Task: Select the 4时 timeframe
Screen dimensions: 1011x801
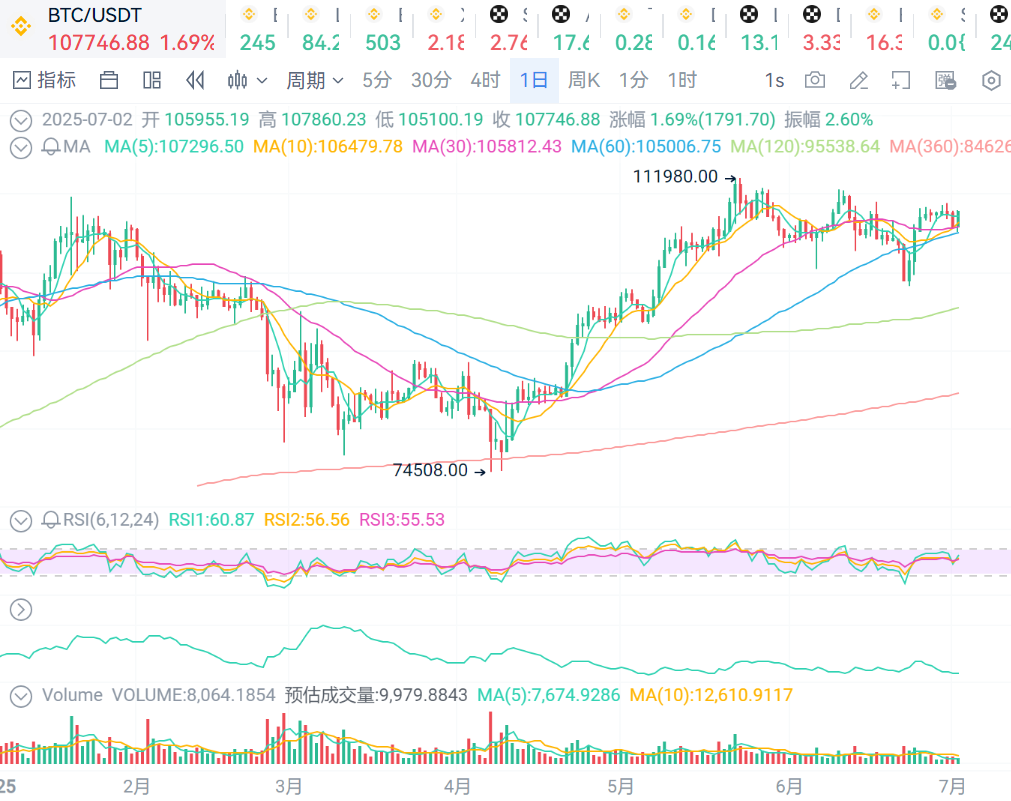Action: 485,80
